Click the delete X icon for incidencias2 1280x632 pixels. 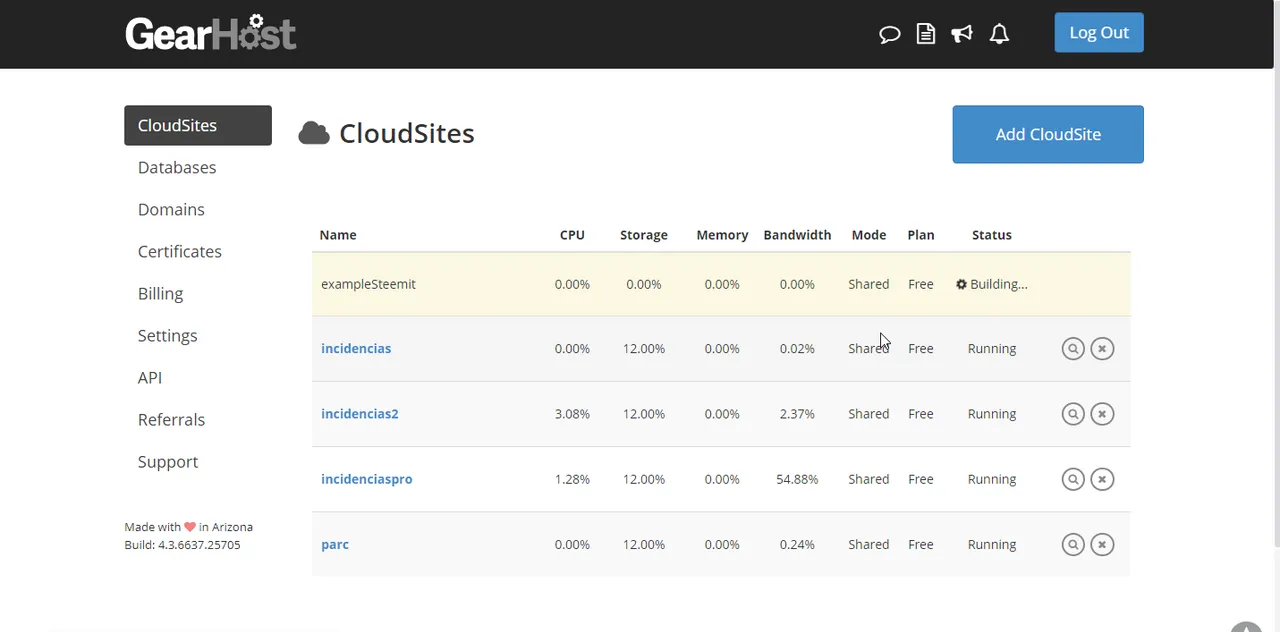1102,414
